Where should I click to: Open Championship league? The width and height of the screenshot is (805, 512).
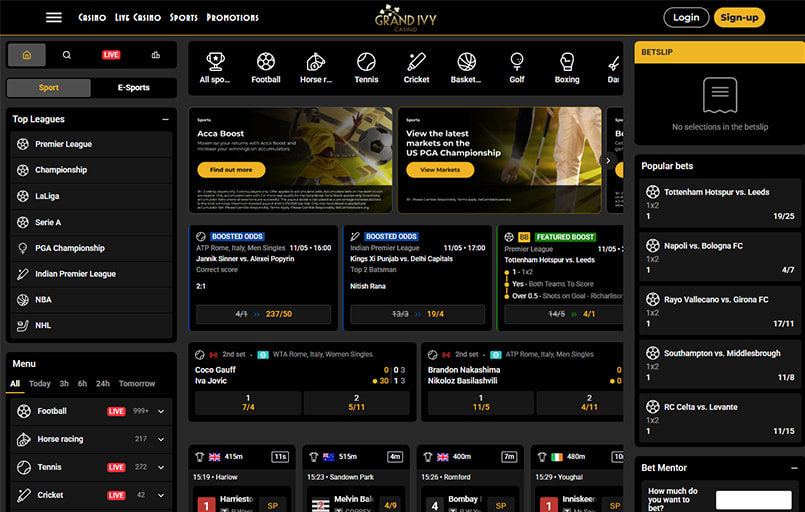point(91,170)
